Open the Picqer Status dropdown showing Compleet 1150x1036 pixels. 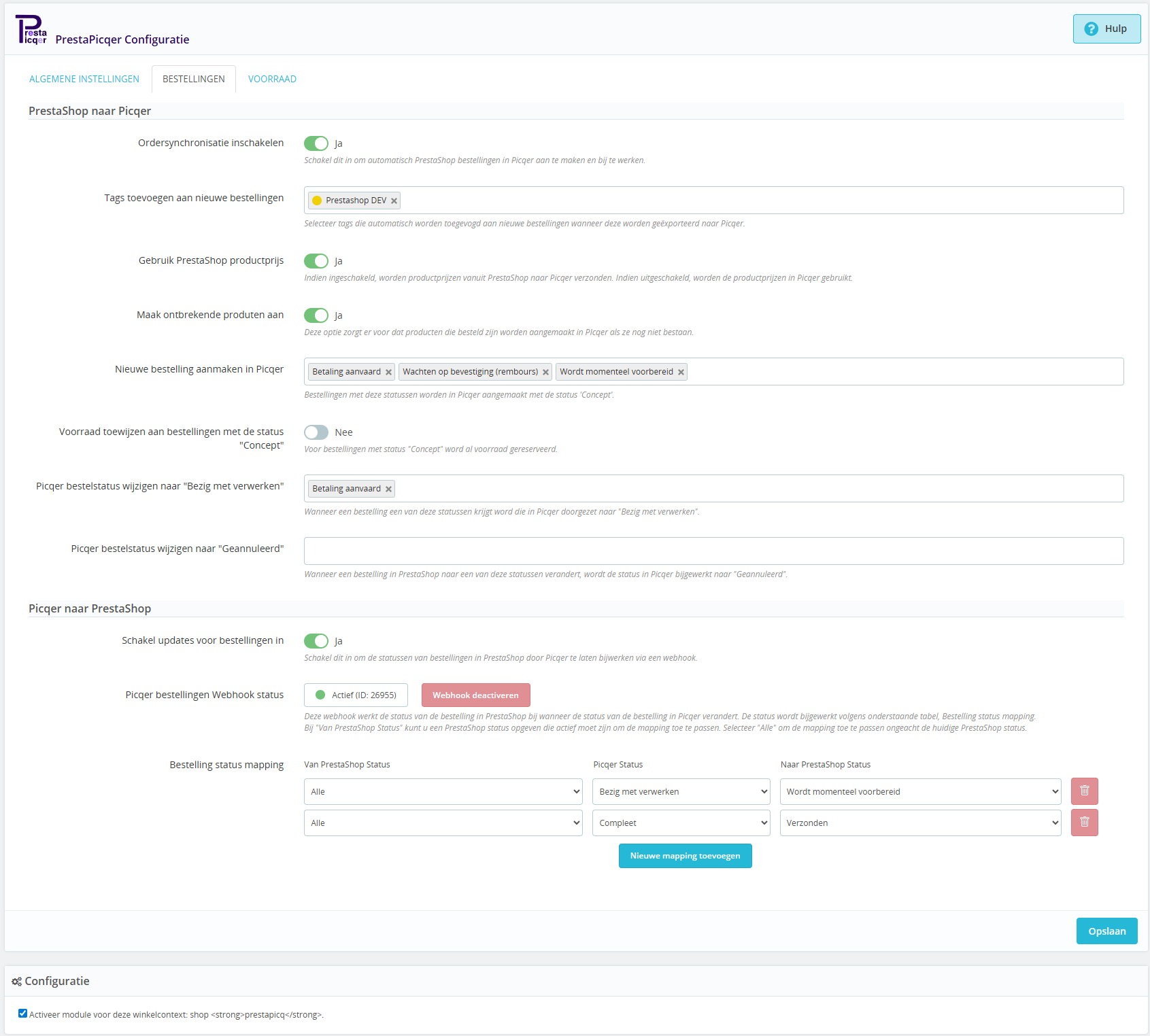click(680, 822)
